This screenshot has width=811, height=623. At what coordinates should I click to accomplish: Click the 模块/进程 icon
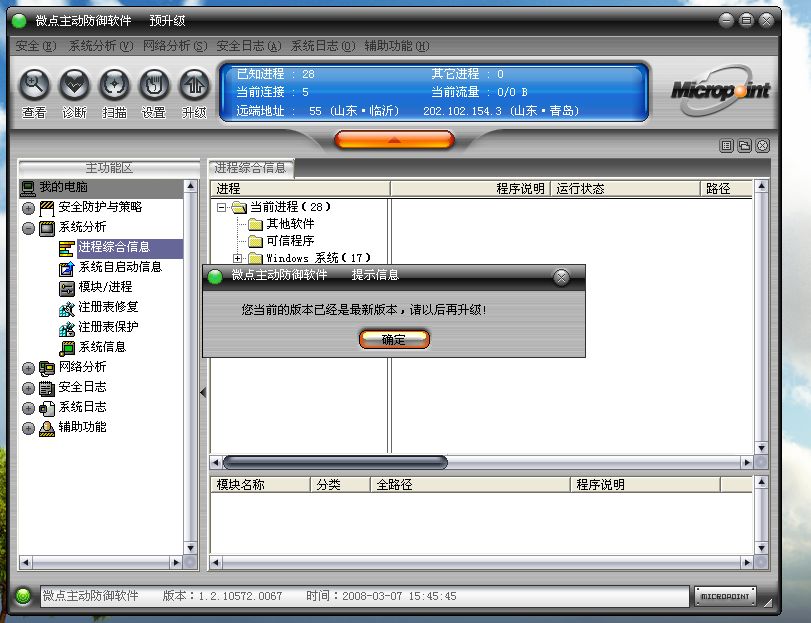(66, 288)
